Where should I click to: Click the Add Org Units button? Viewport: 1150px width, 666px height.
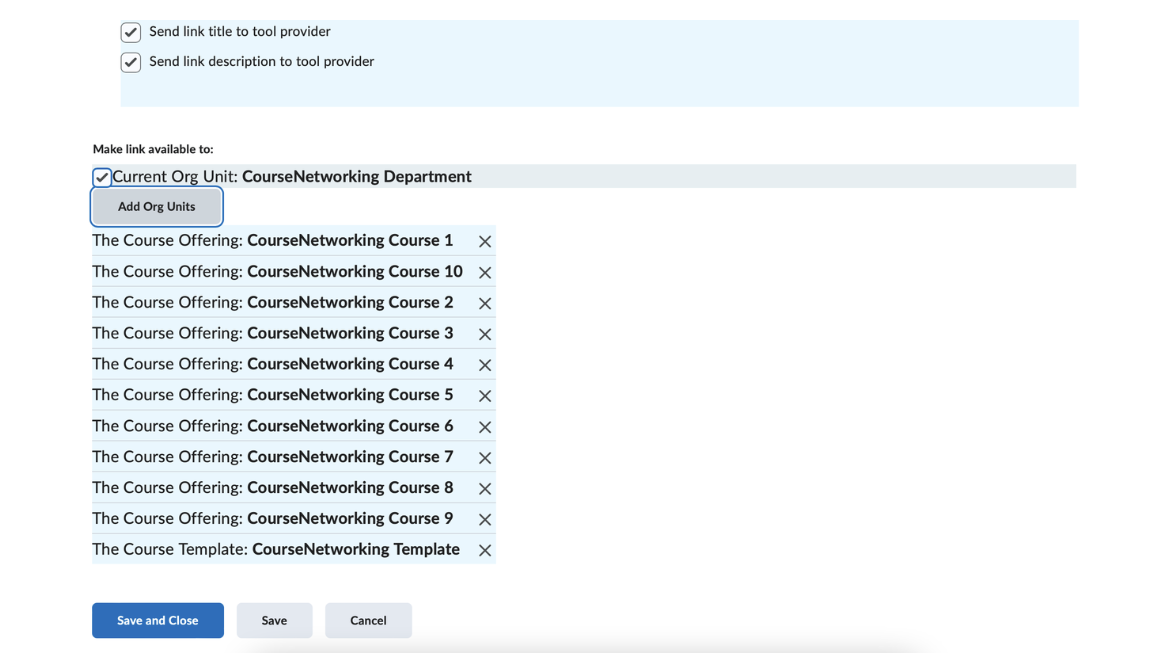coord(157,207)
